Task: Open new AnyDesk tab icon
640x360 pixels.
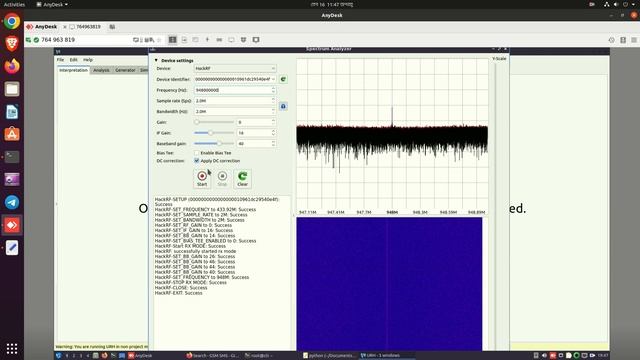Action: [112, 27]
